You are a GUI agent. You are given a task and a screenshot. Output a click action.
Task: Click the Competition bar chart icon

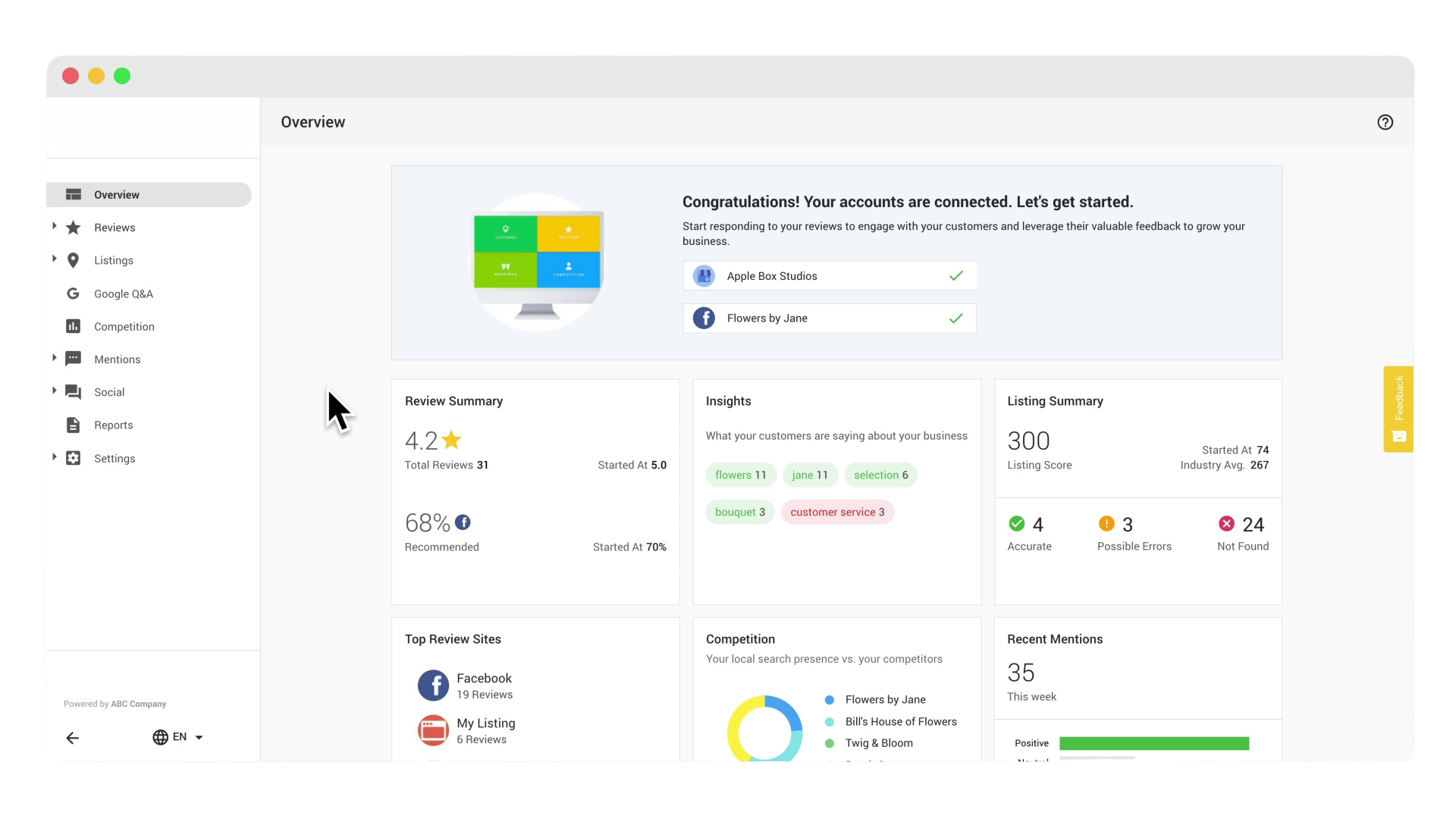click(73, 326)
